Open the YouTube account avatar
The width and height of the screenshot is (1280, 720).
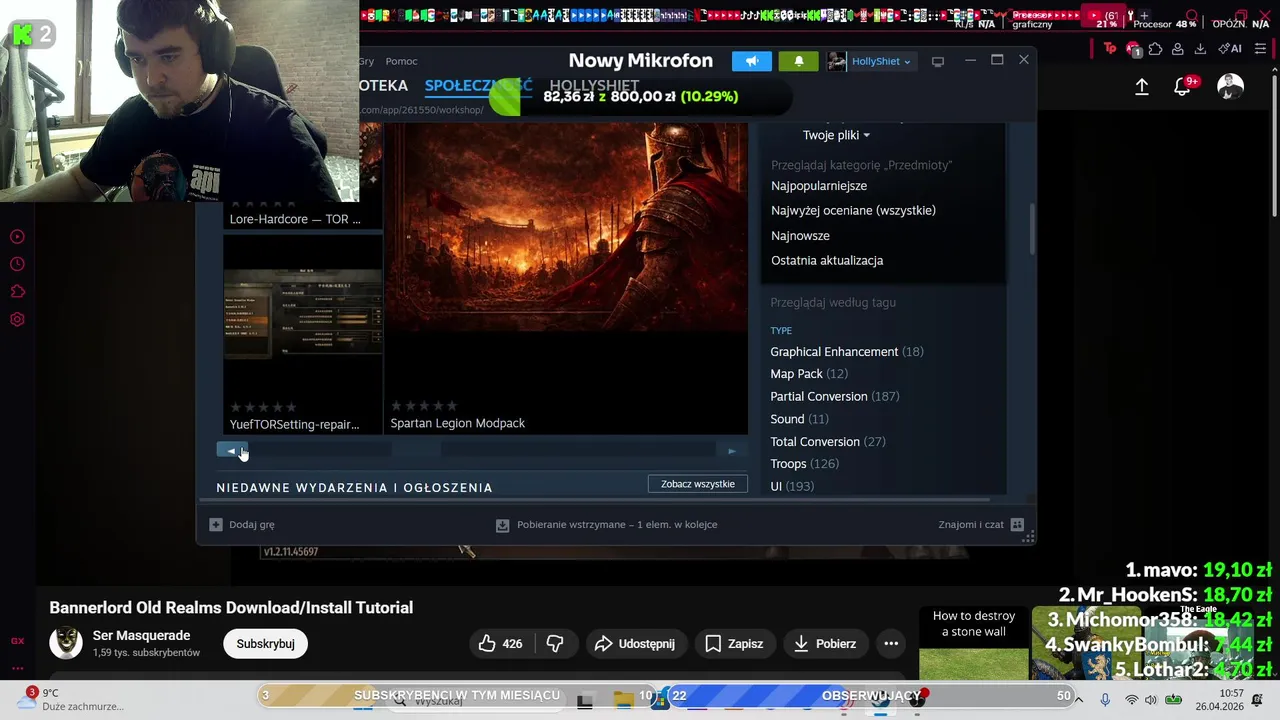point(1230,87)
